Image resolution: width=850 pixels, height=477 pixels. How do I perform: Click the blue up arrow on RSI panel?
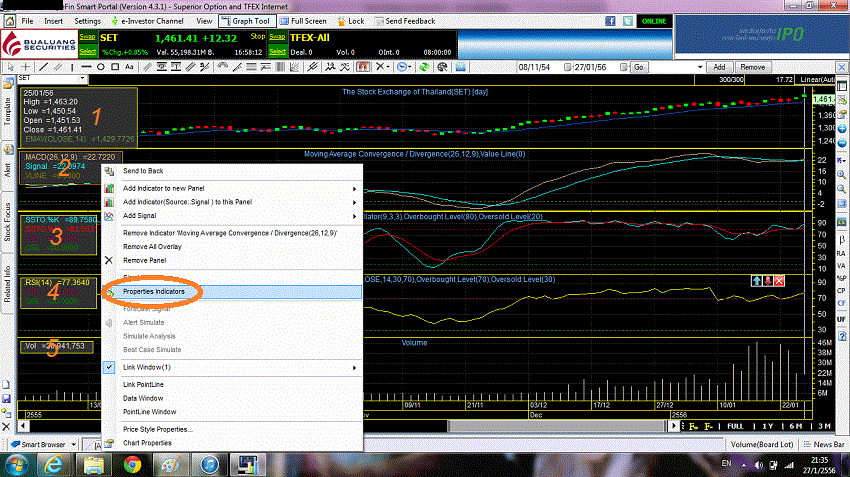(x=757, y=281)
